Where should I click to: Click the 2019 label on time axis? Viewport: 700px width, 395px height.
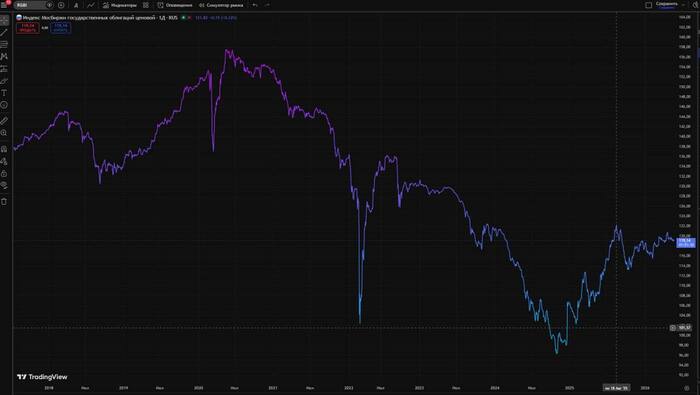point(124,388)
